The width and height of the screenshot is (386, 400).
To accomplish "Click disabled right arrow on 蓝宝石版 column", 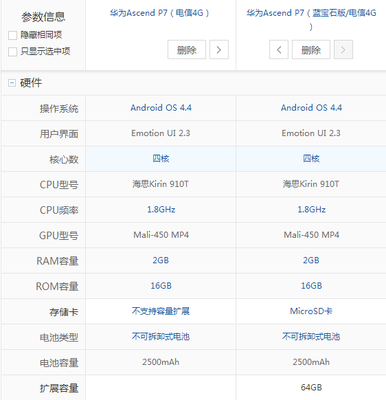I will click(343, 50).
